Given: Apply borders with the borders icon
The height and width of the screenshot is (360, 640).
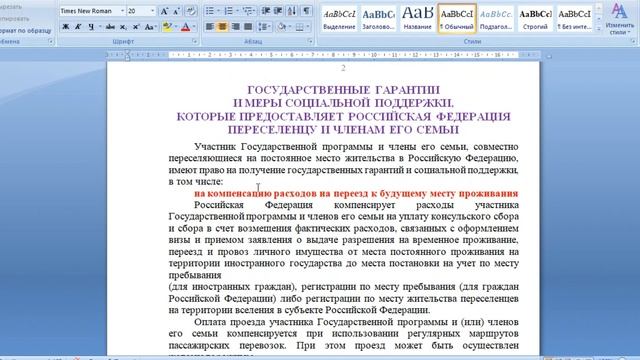Looking at the screenshot, I should (x=300, y=27).
